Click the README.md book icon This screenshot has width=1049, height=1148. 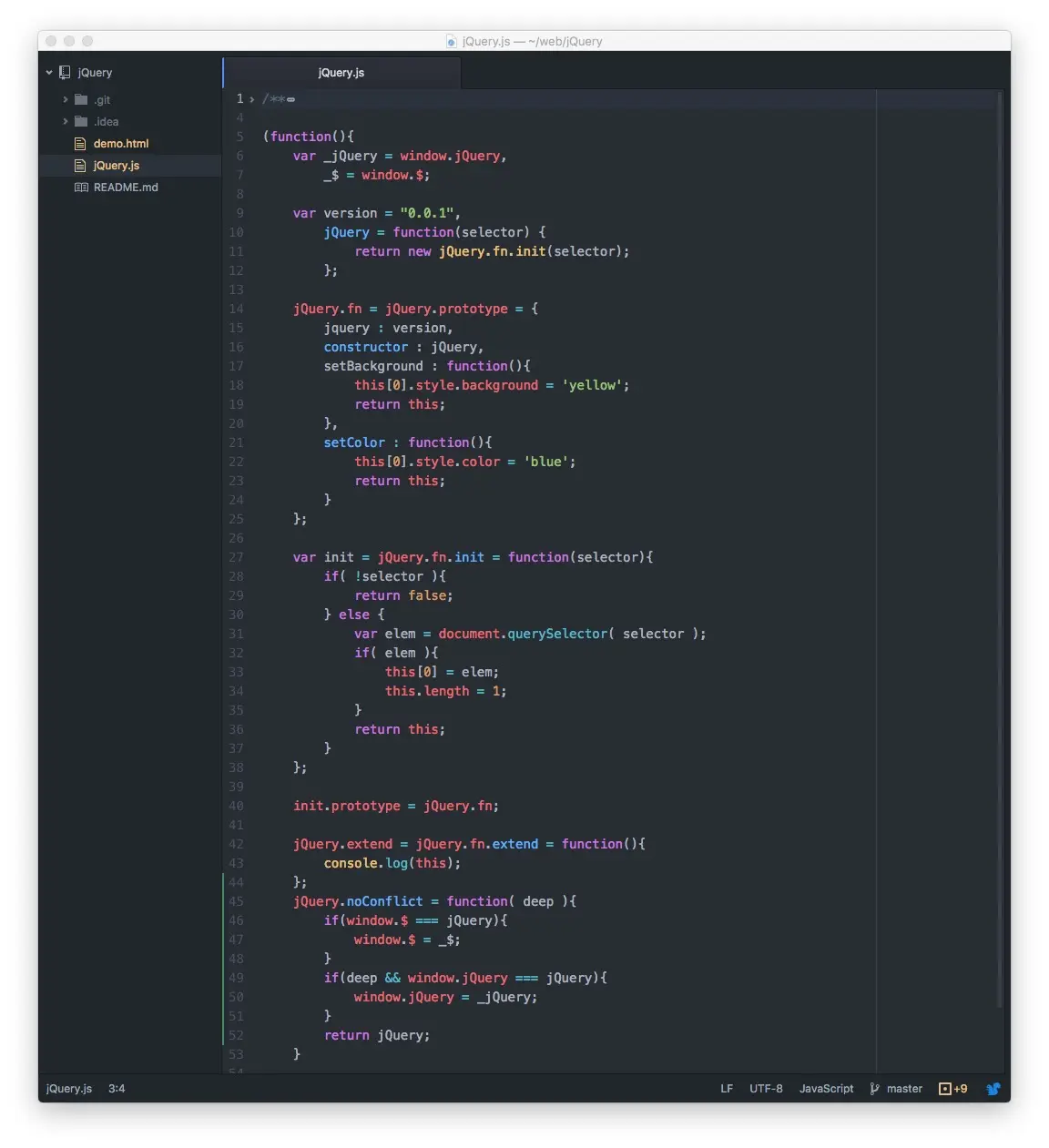[81, 188]
